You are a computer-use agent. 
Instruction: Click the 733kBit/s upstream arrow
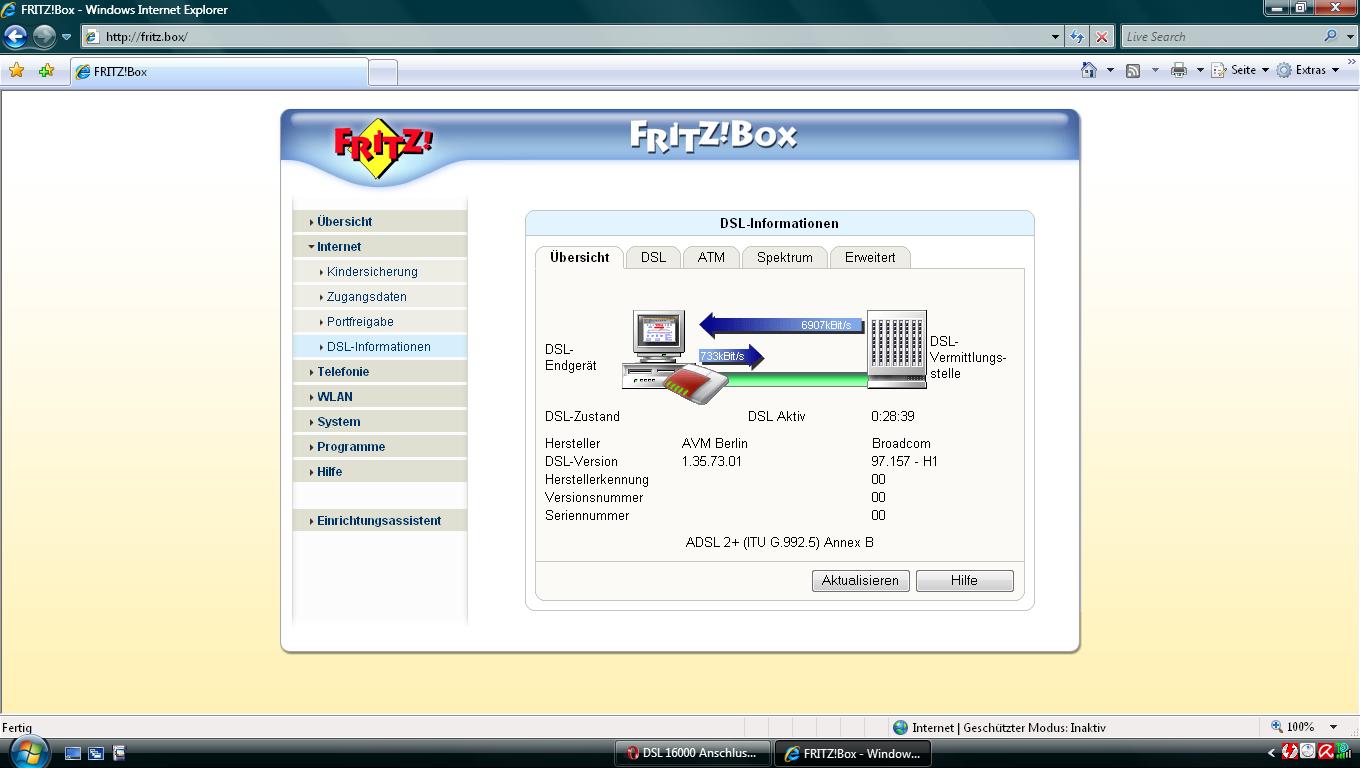pos(732,356)
